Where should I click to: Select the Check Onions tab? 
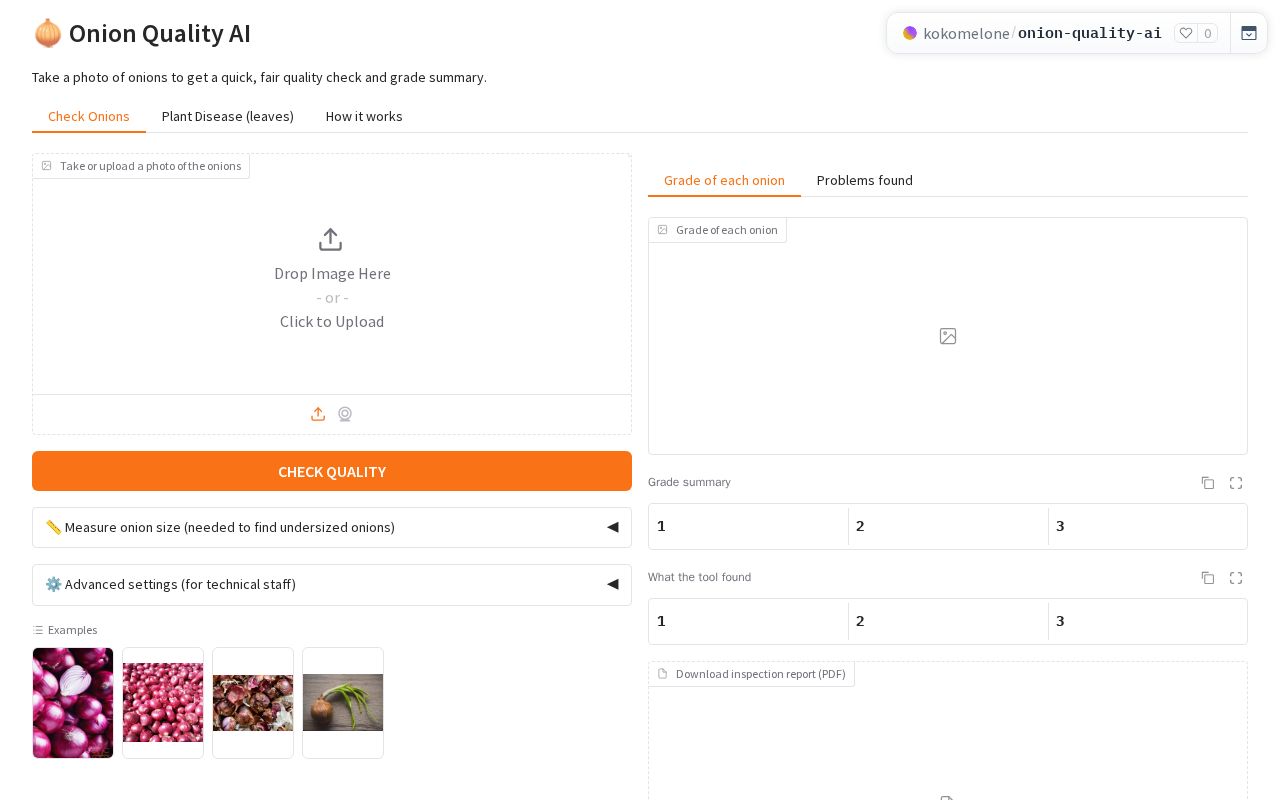click(89, 116)
